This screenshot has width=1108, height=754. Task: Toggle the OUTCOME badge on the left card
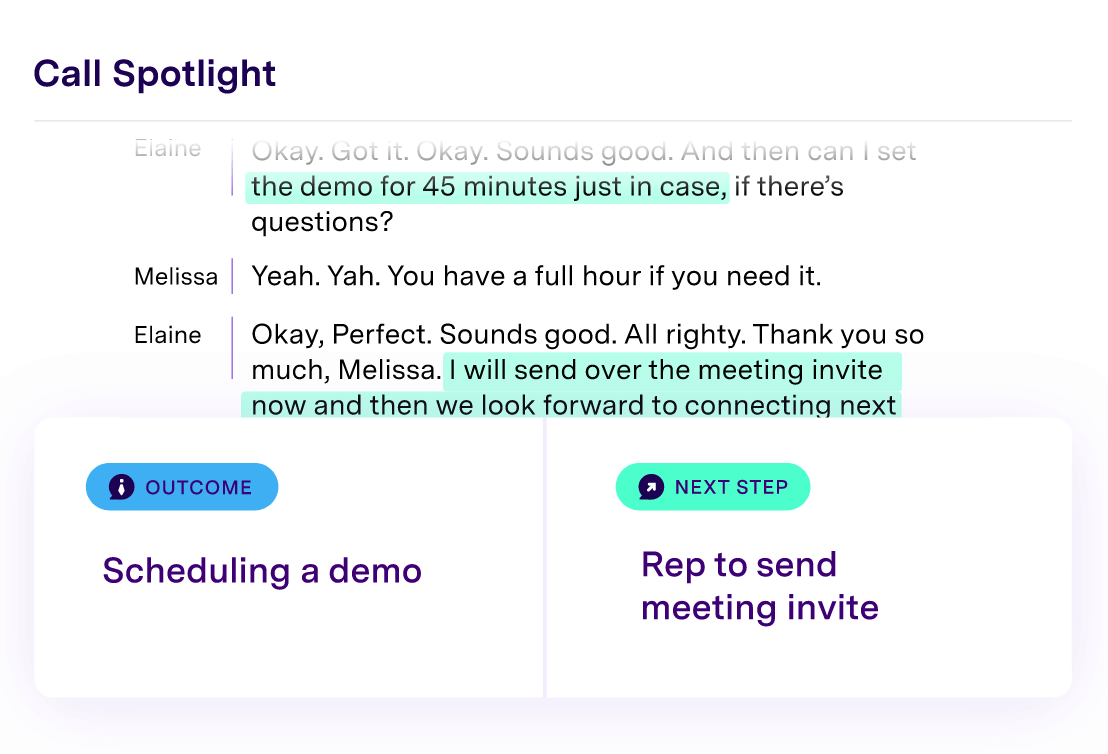coord(181,487)
